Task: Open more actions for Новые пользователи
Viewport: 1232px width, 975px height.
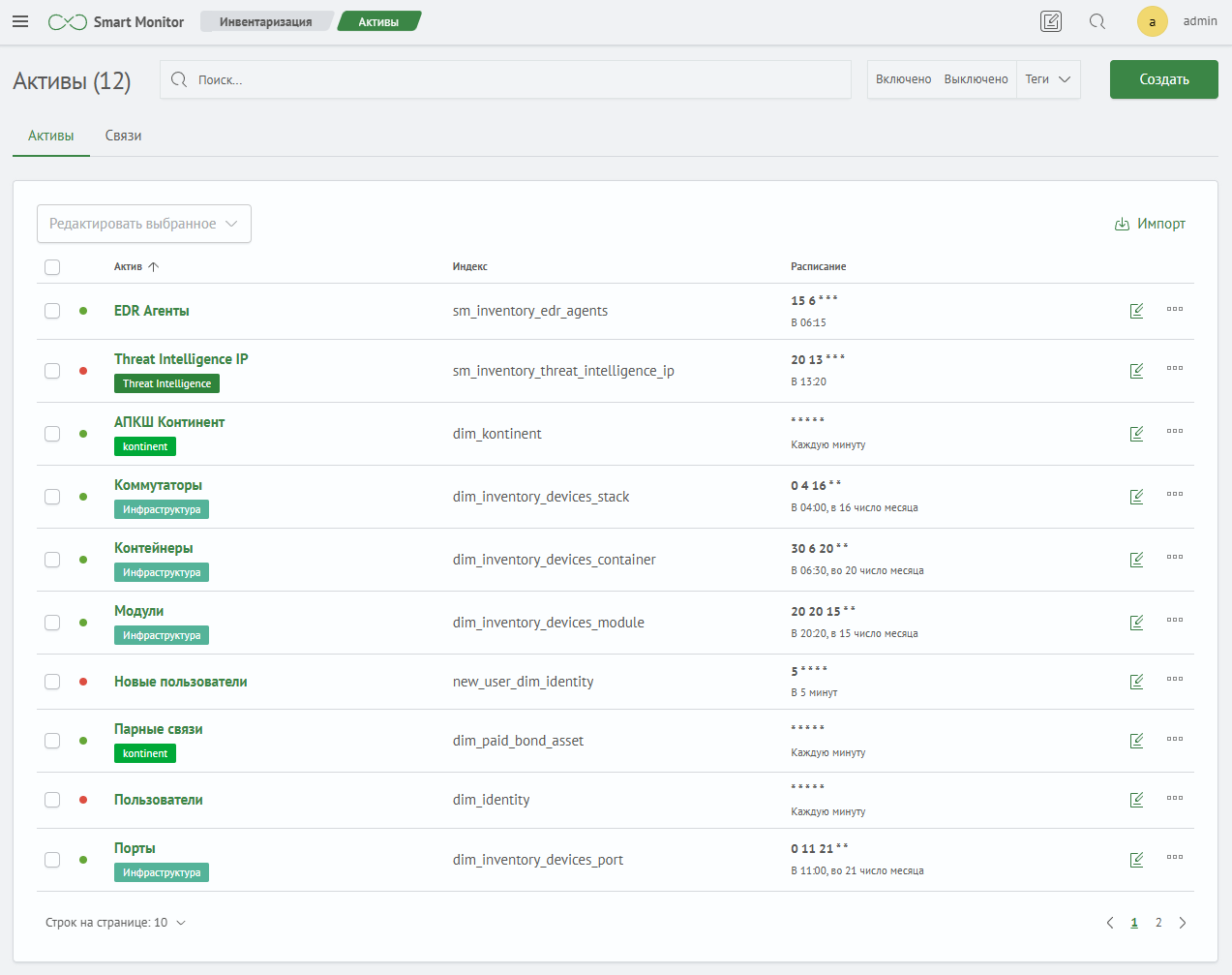Action: tap(1175, 679)
